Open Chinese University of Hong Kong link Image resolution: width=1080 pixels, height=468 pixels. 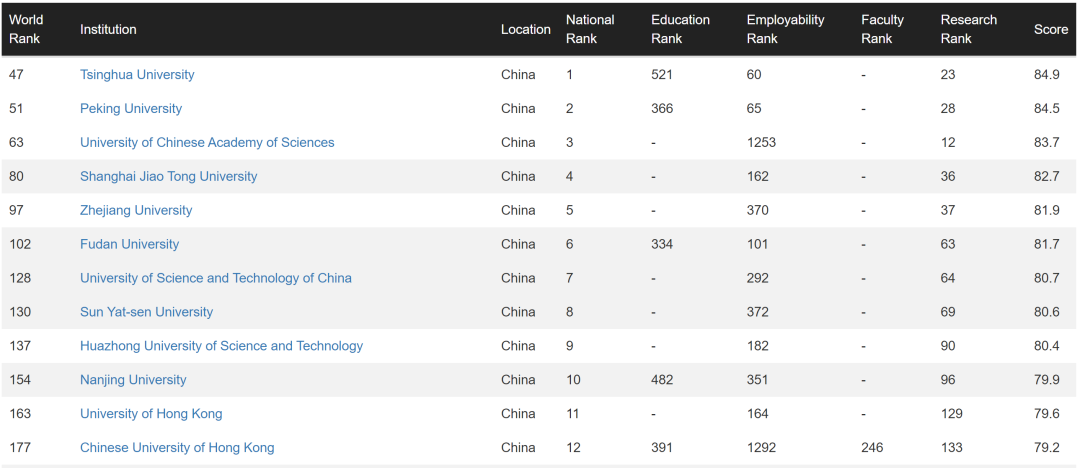[177, 448]
